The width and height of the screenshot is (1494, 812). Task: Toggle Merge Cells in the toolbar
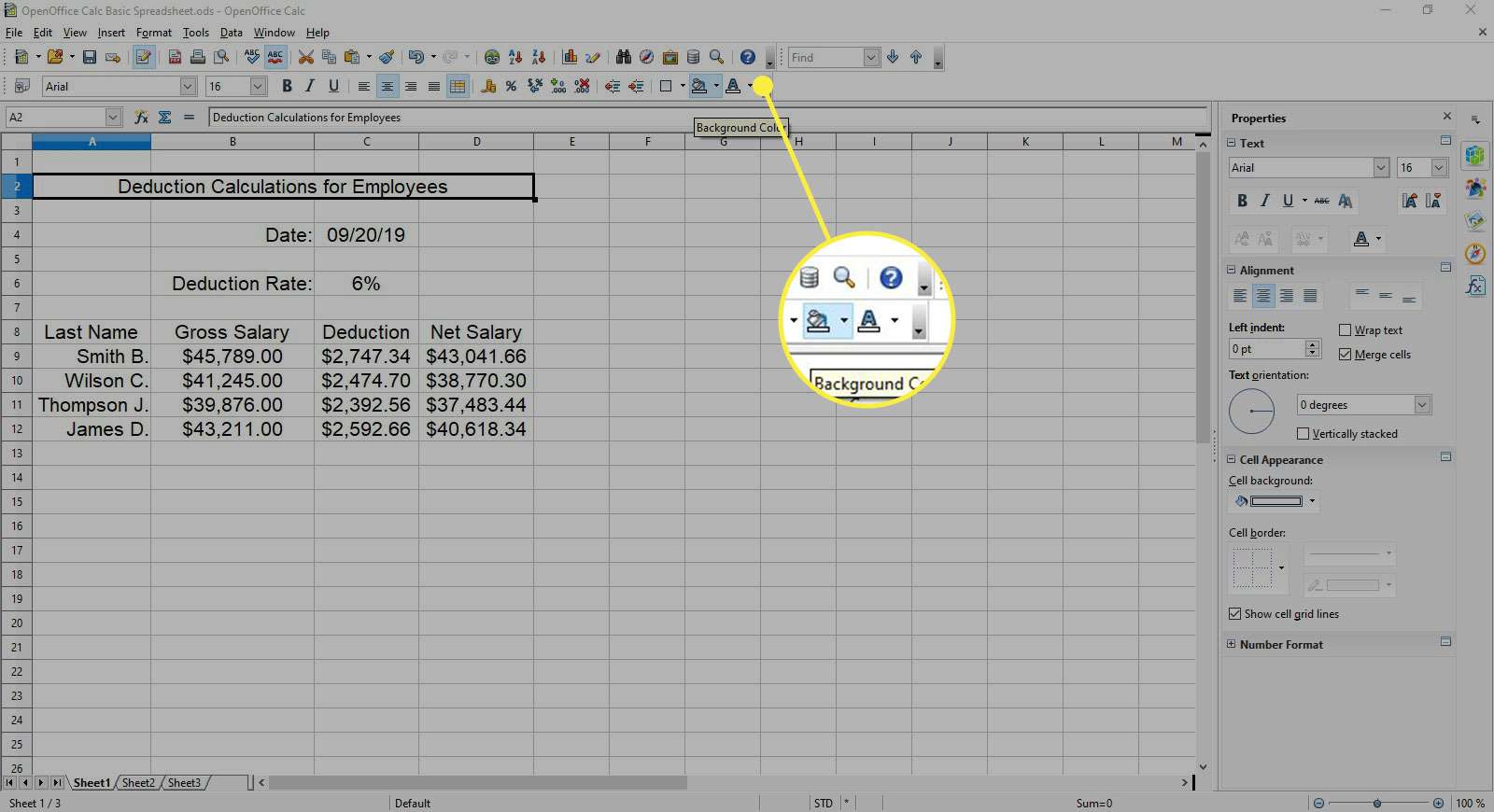click(x=458, y=86)
